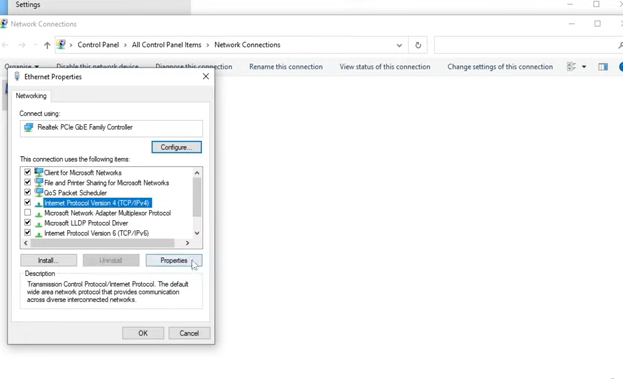This screenshot has height=379, width=623.
Task: Open the view options dropdown arrow
Action: 584,67
